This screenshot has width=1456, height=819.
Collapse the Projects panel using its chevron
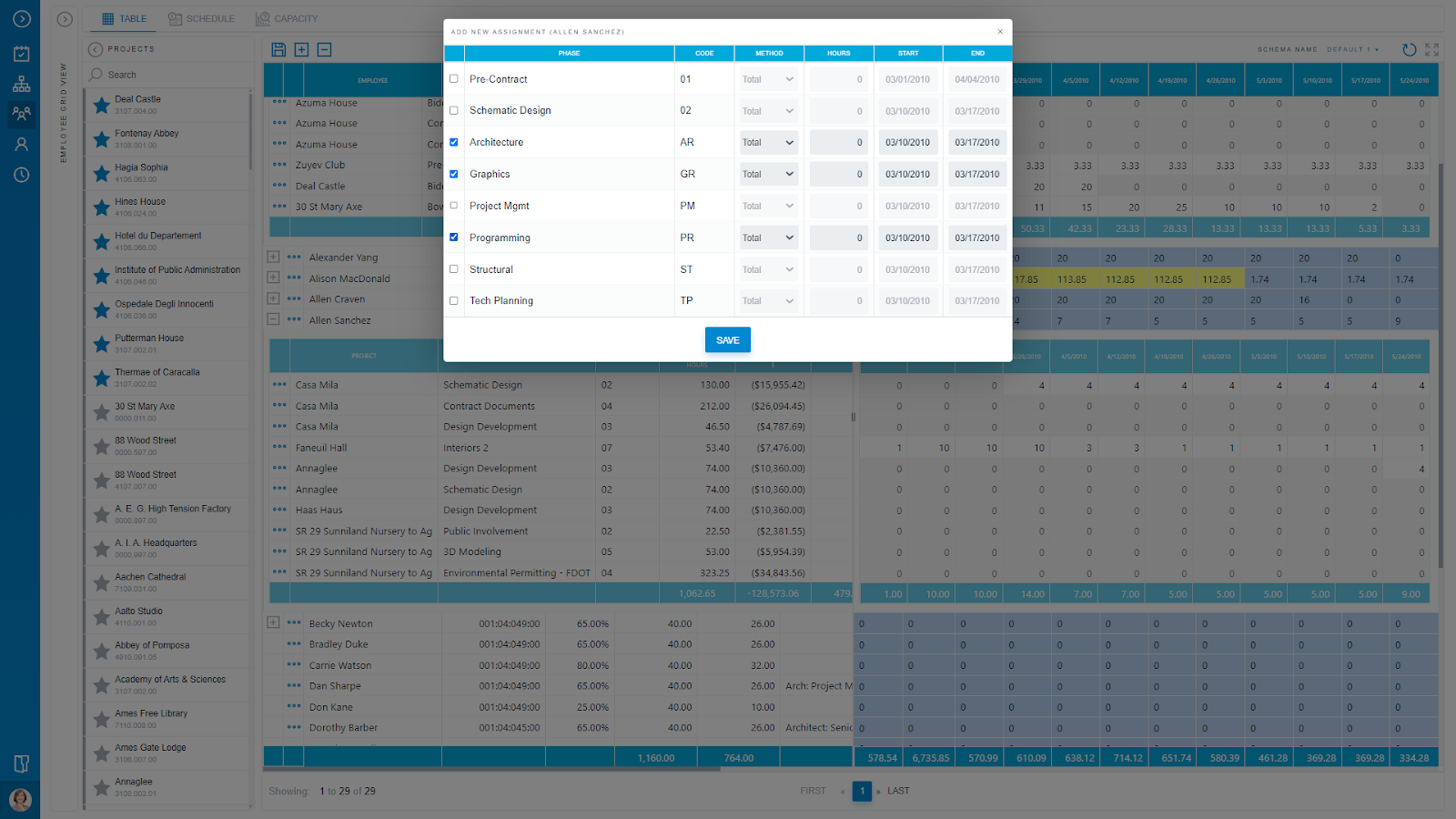95,49
